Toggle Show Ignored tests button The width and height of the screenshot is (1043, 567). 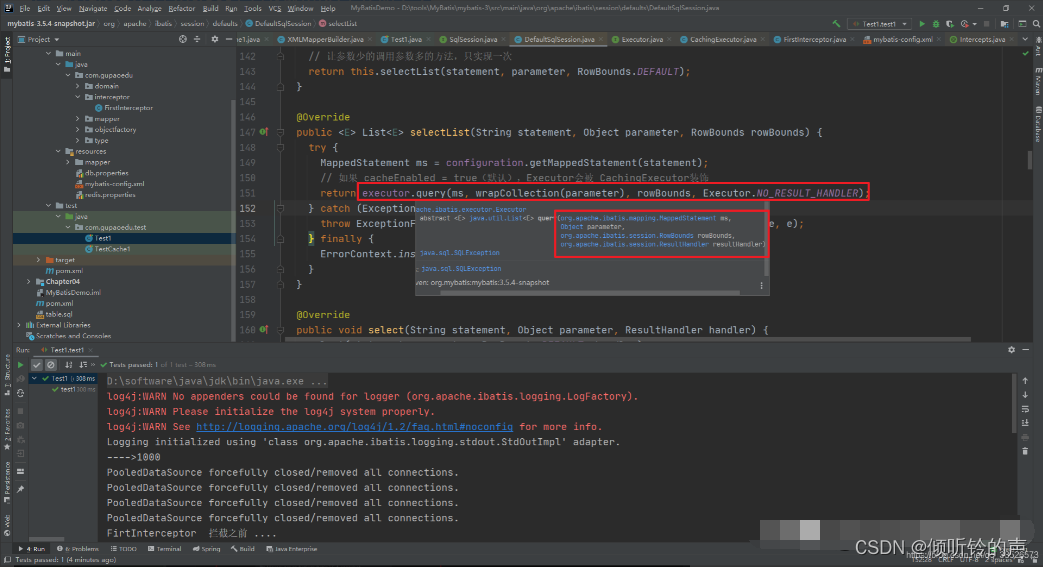(51, 365)
